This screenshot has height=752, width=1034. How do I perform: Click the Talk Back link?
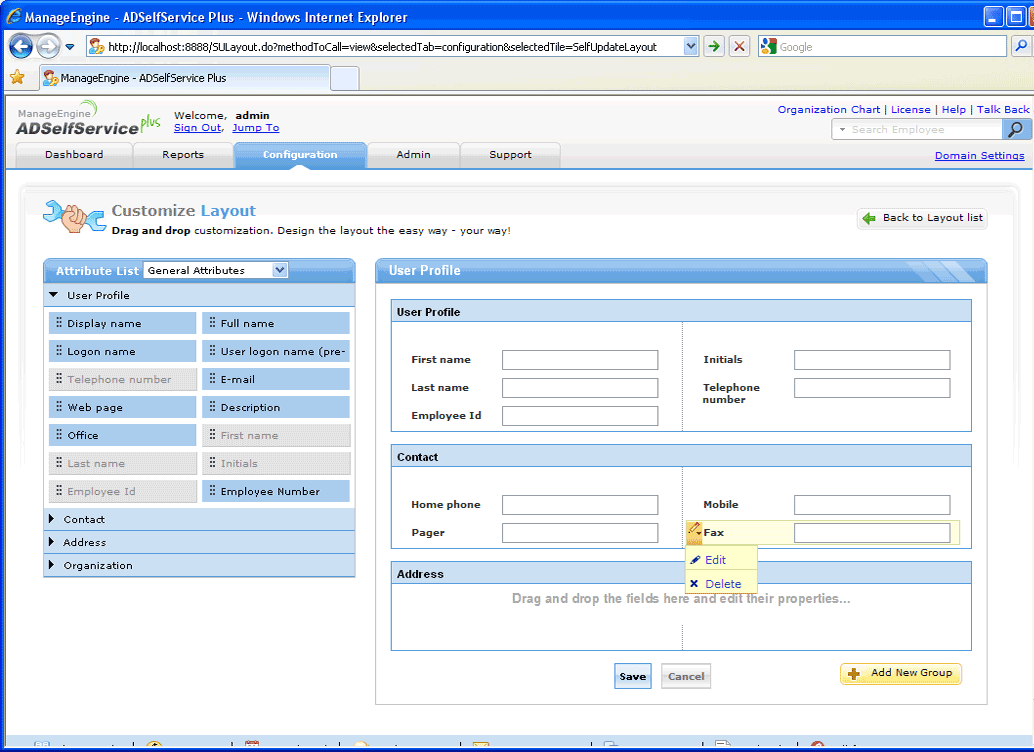tap(1002, 110)
